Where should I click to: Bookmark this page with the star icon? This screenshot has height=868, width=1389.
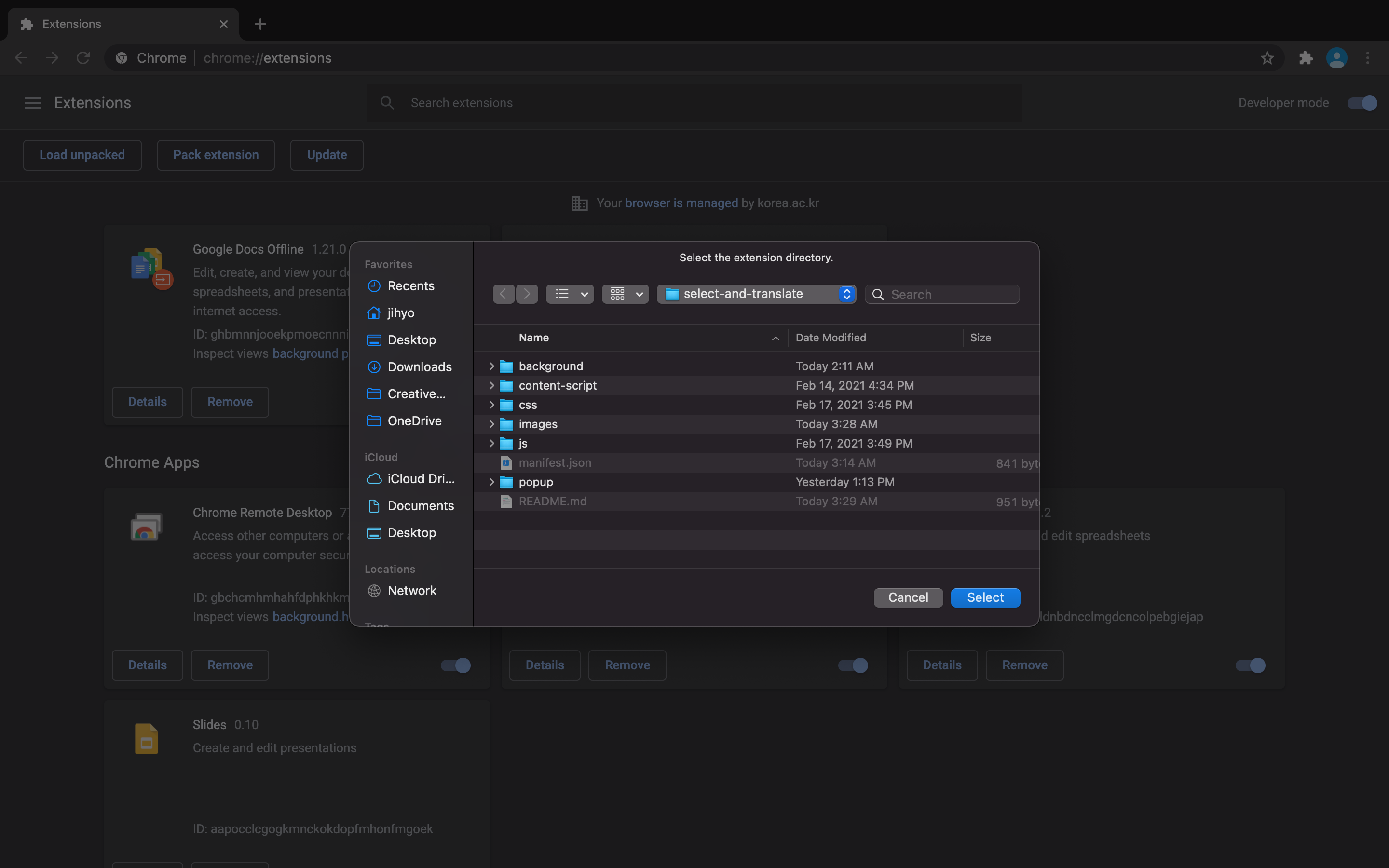[1267, 58]
